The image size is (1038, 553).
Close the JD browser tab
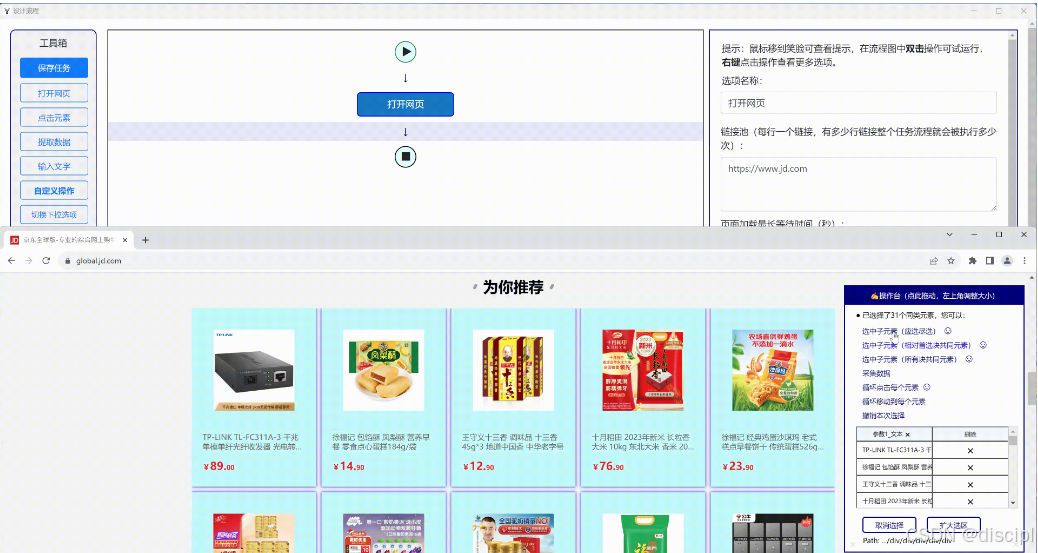coord(125,240)
